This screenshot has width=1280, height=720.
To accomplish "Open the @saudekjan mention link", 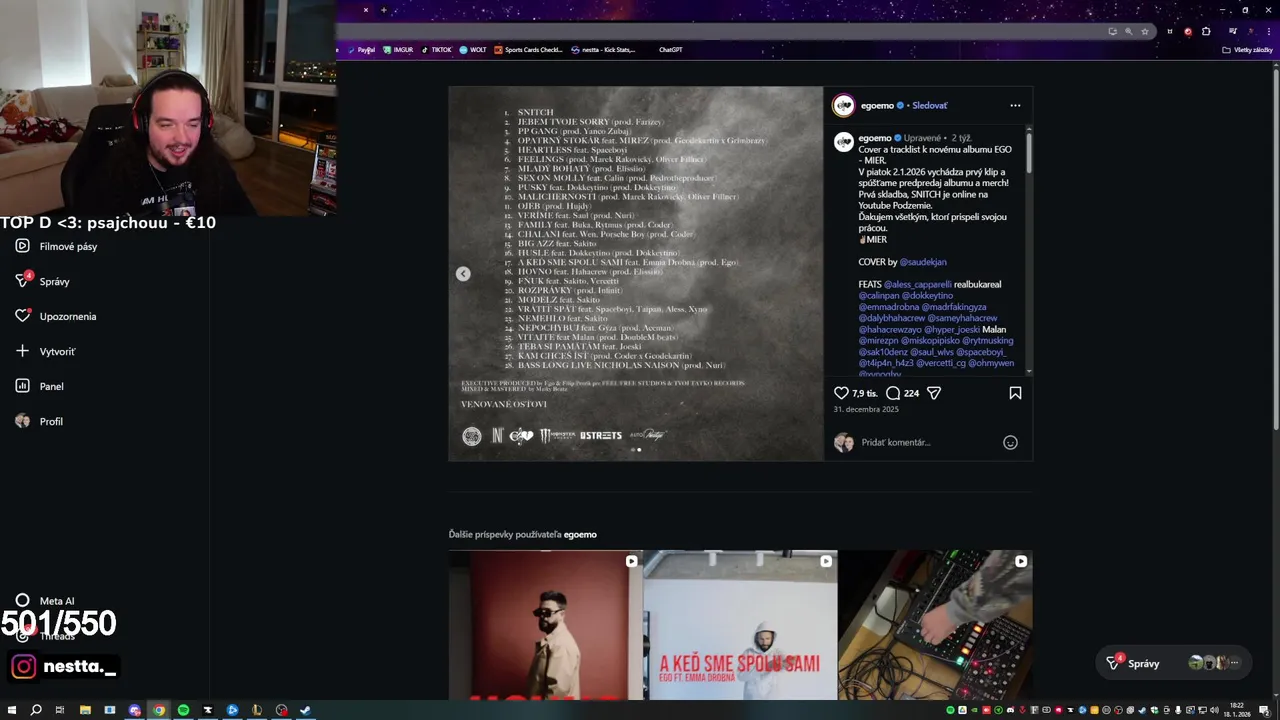I will point(923,262).
